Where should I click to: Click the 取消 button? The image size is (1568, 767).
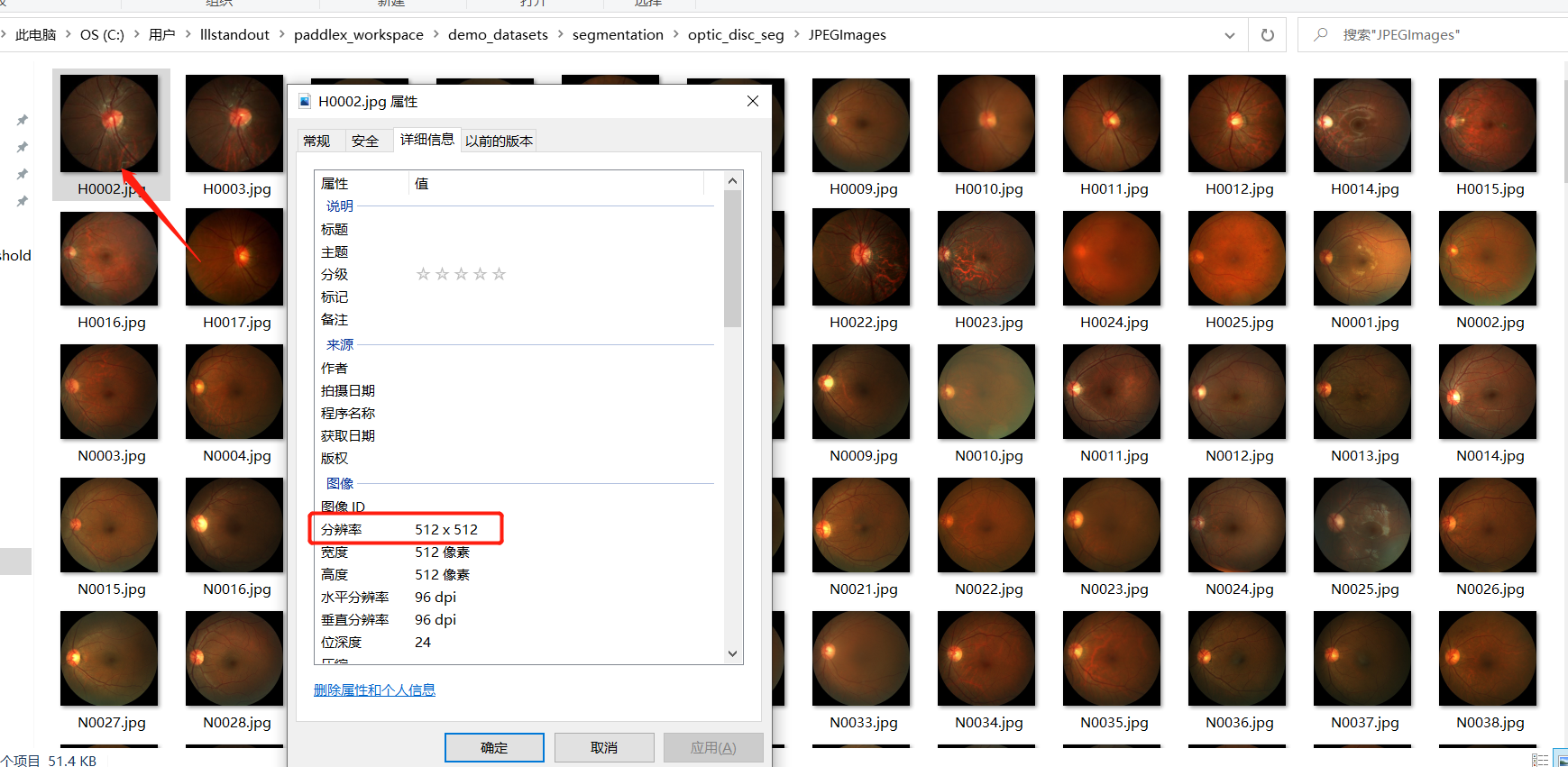(x=604, y=747)
